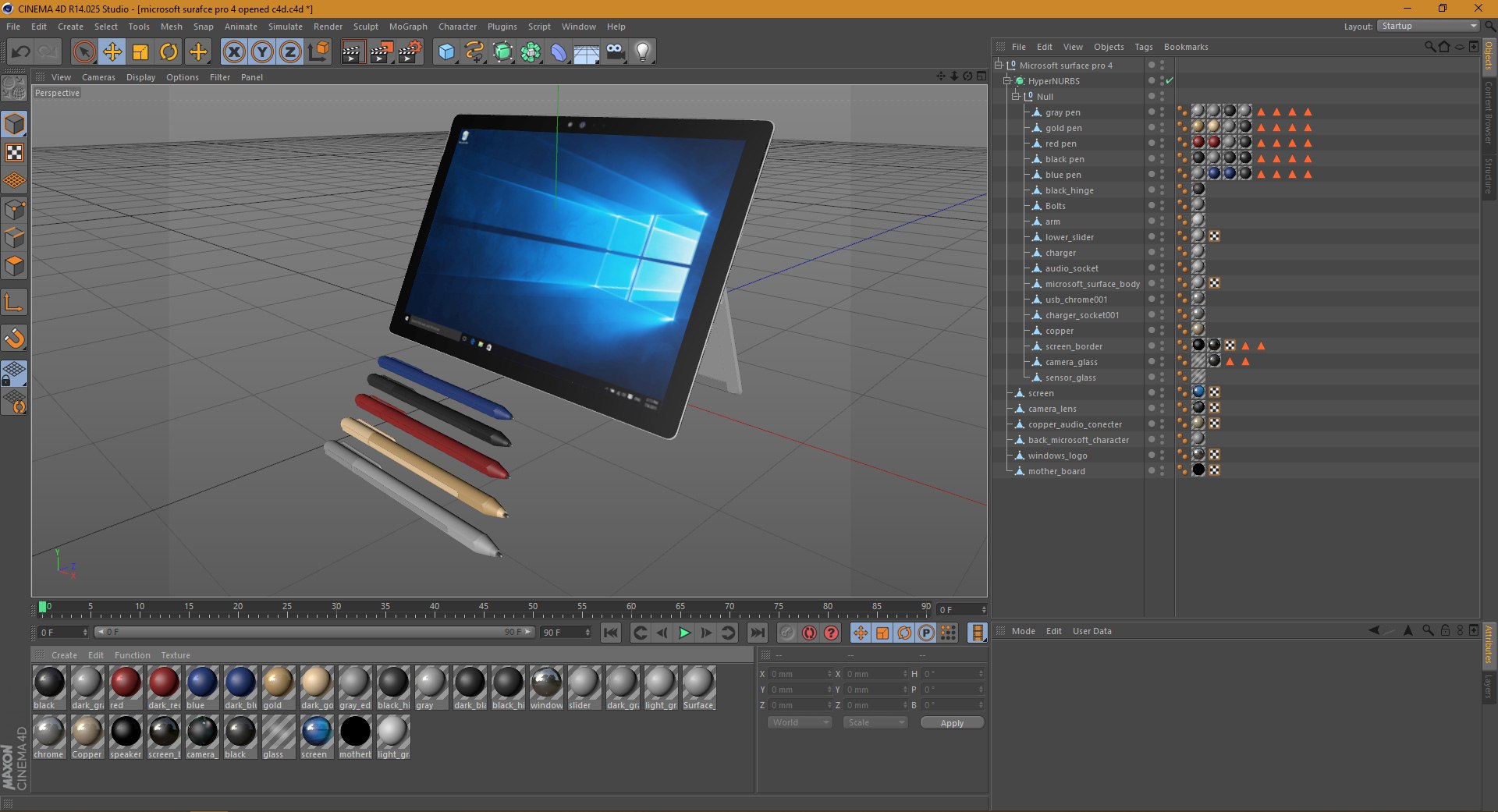Go to end of animation

(757, 633)
